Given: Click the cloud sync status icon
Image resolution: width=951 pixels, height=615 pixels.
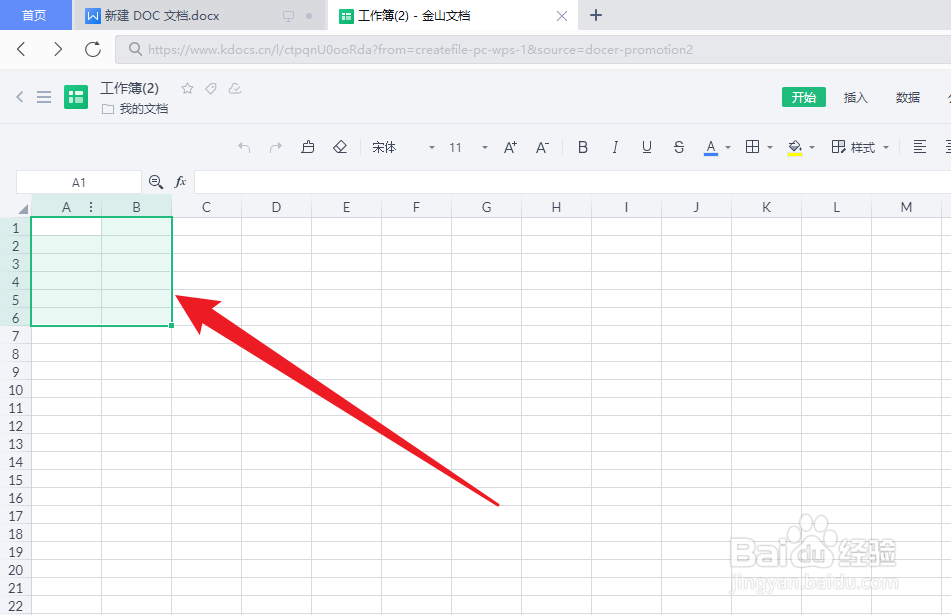Looking at the screenshot, I should [235, 89].
